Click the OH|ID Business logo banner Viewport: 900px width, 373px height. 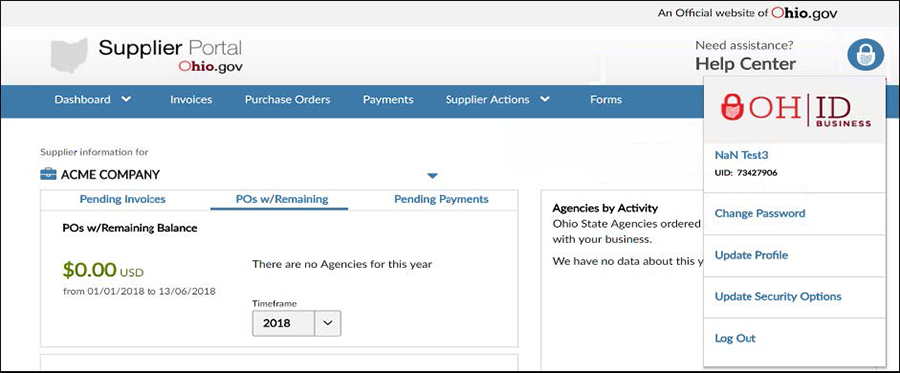coord(794,110)
